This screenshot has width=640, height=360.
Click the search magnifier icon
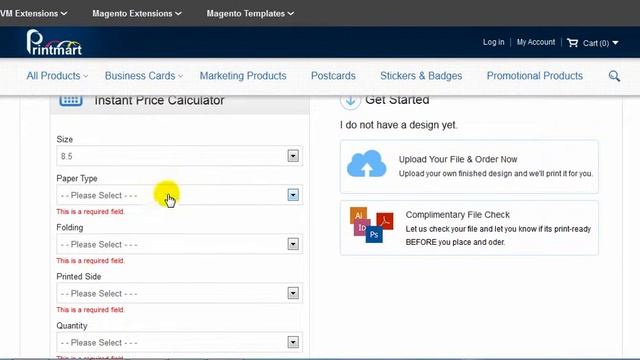click(x=614, y=76)
